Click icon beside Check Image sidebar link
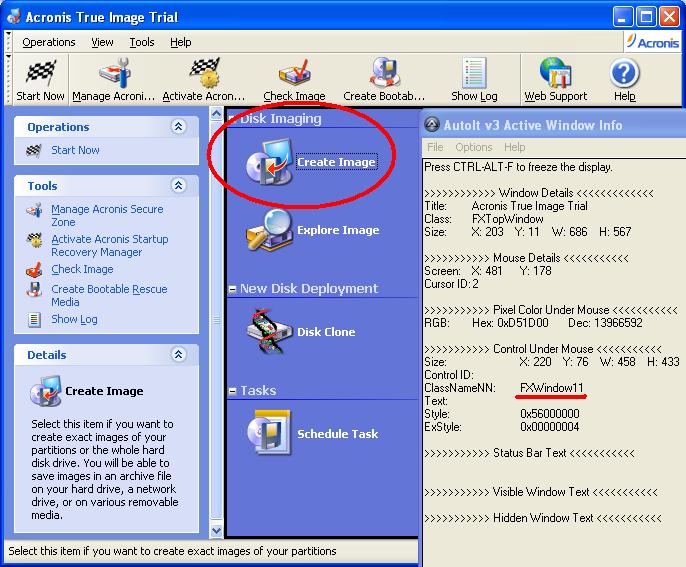Viewport: 686px width, 567px height. (34, 270)
